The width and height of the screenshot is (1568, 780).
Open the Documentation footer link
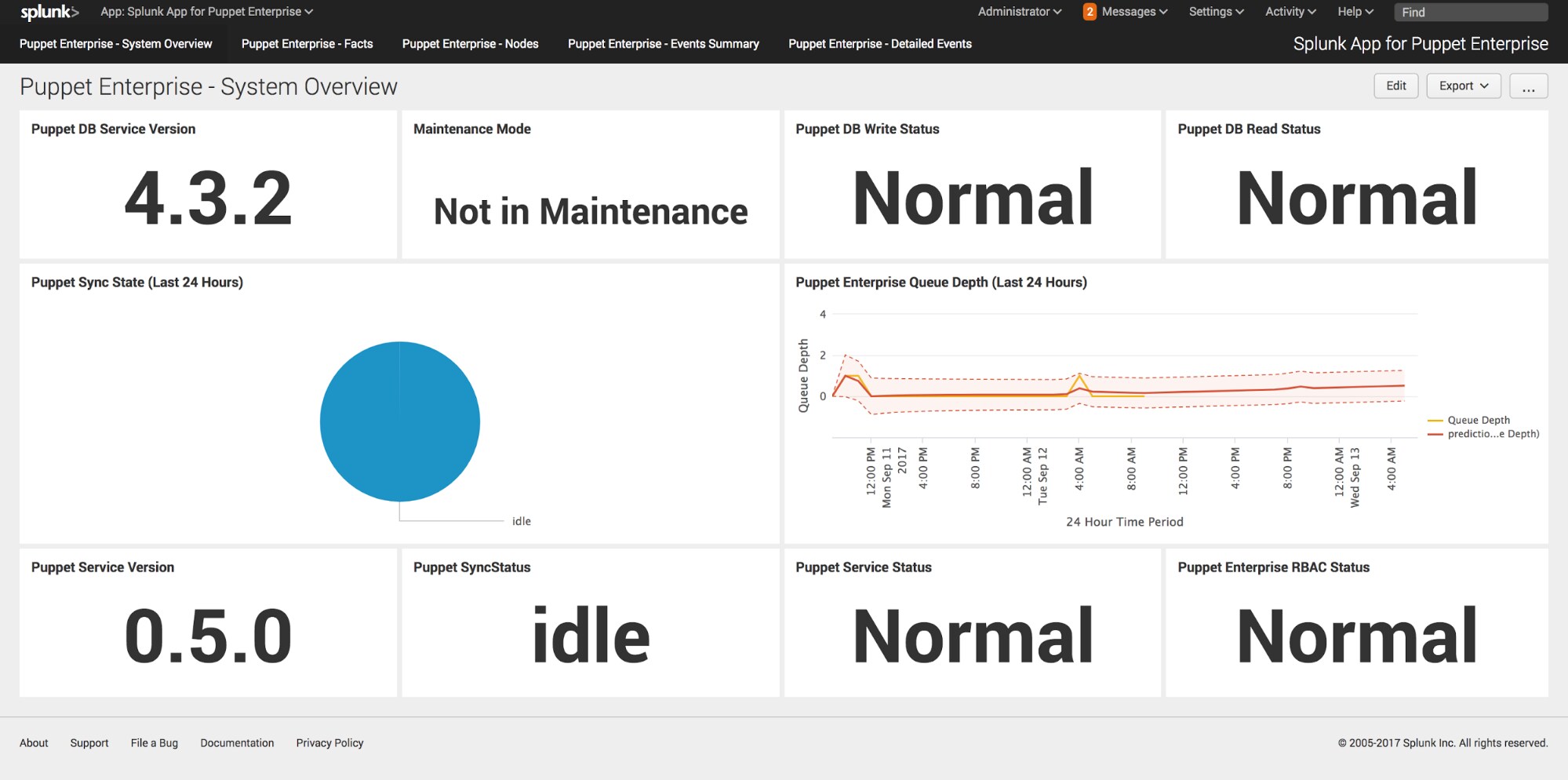coord(237,743)
